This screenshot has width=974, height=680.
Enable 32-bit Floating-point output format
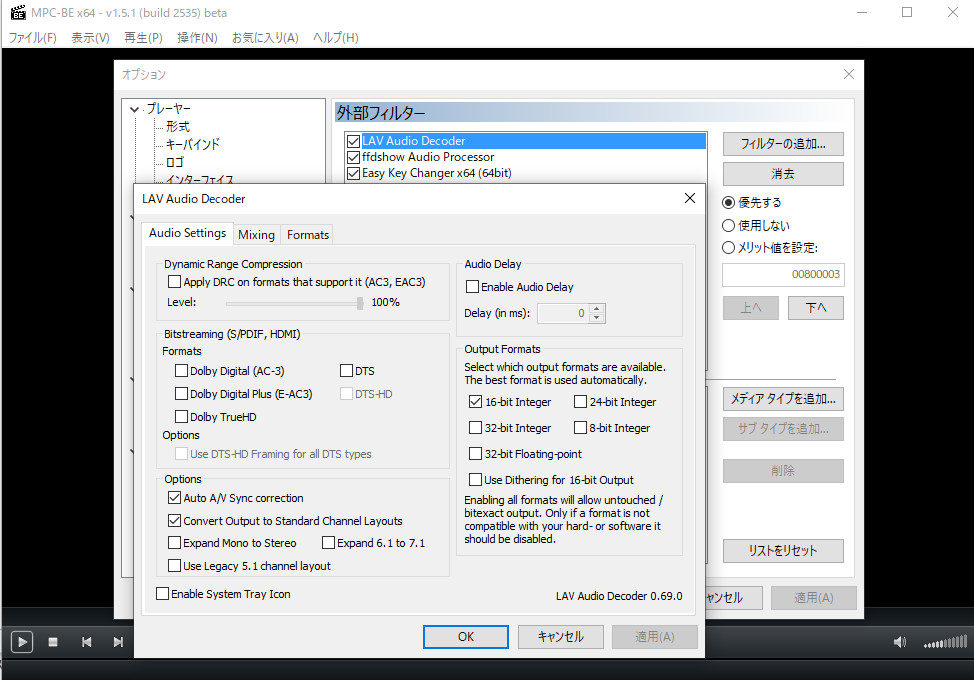pyautogui.click(x=476, y=454)
